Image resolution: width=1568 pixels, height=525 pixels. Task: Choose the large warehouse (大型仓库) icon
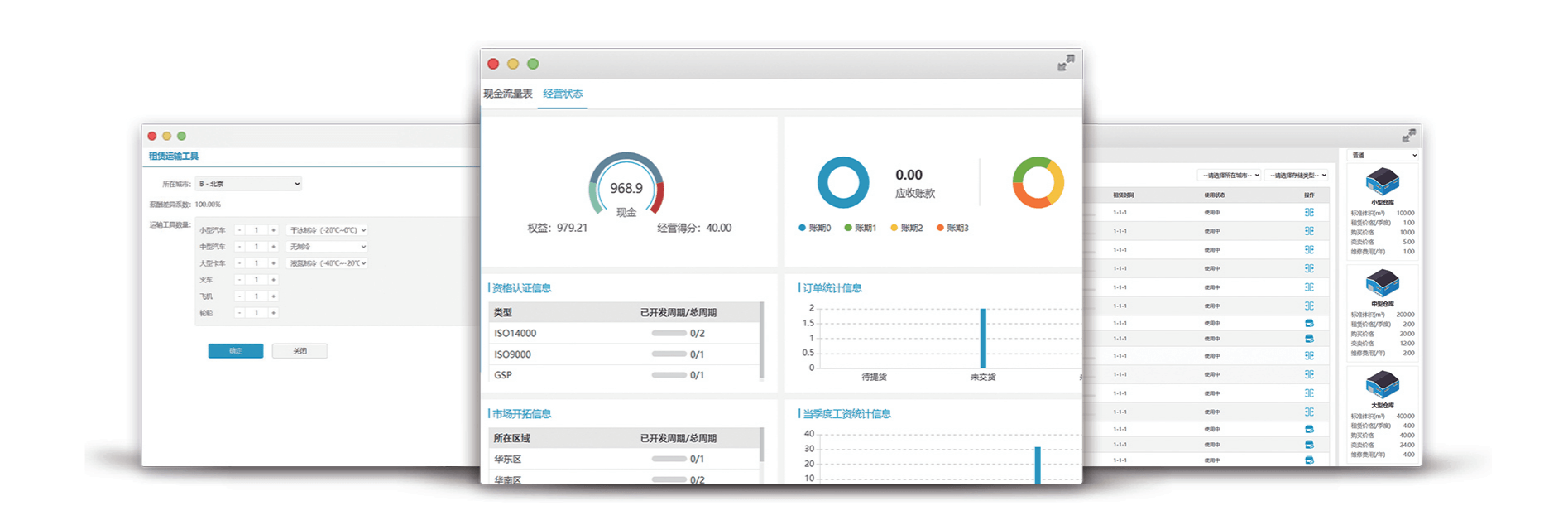click(1382, 384)
